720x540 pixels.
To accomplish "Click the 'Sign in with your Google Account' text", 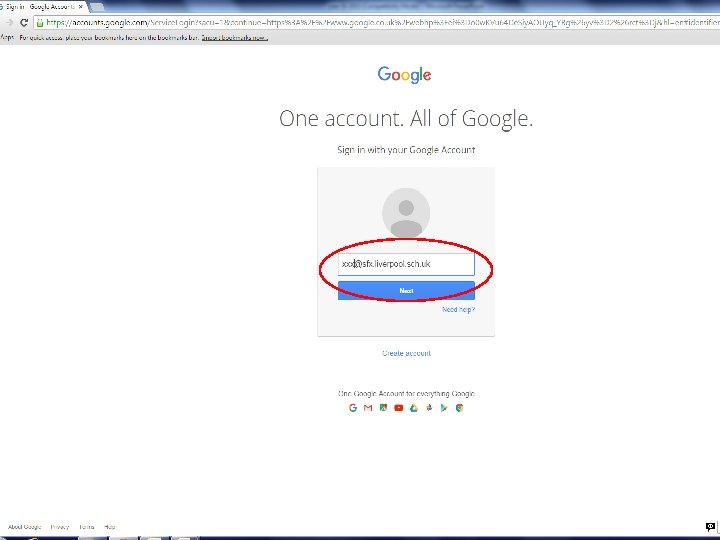I will coord(406,150).
